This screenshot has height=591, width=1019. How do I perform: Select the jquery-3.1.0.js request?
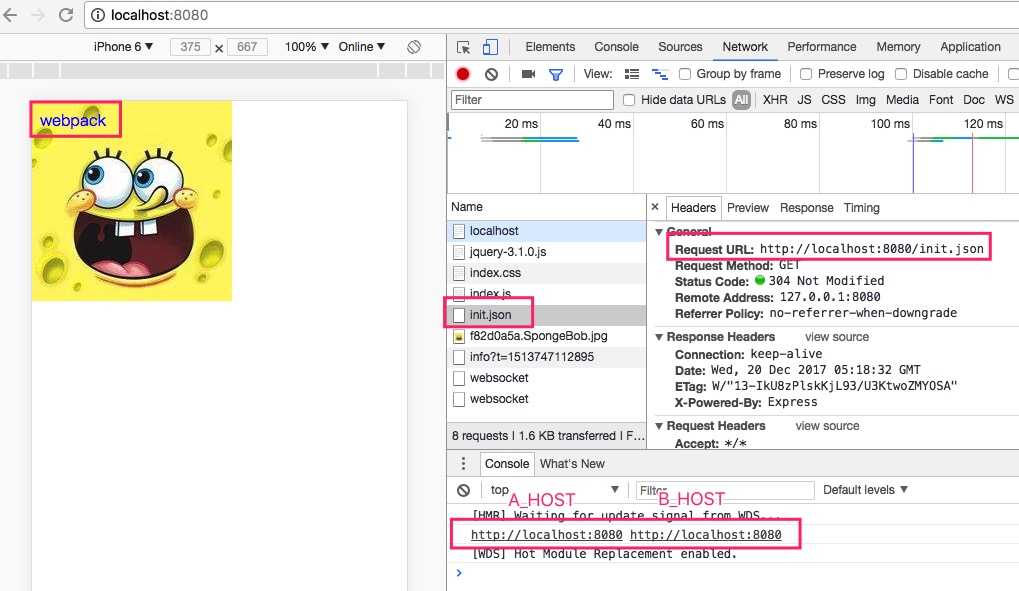tap(546, 252)
